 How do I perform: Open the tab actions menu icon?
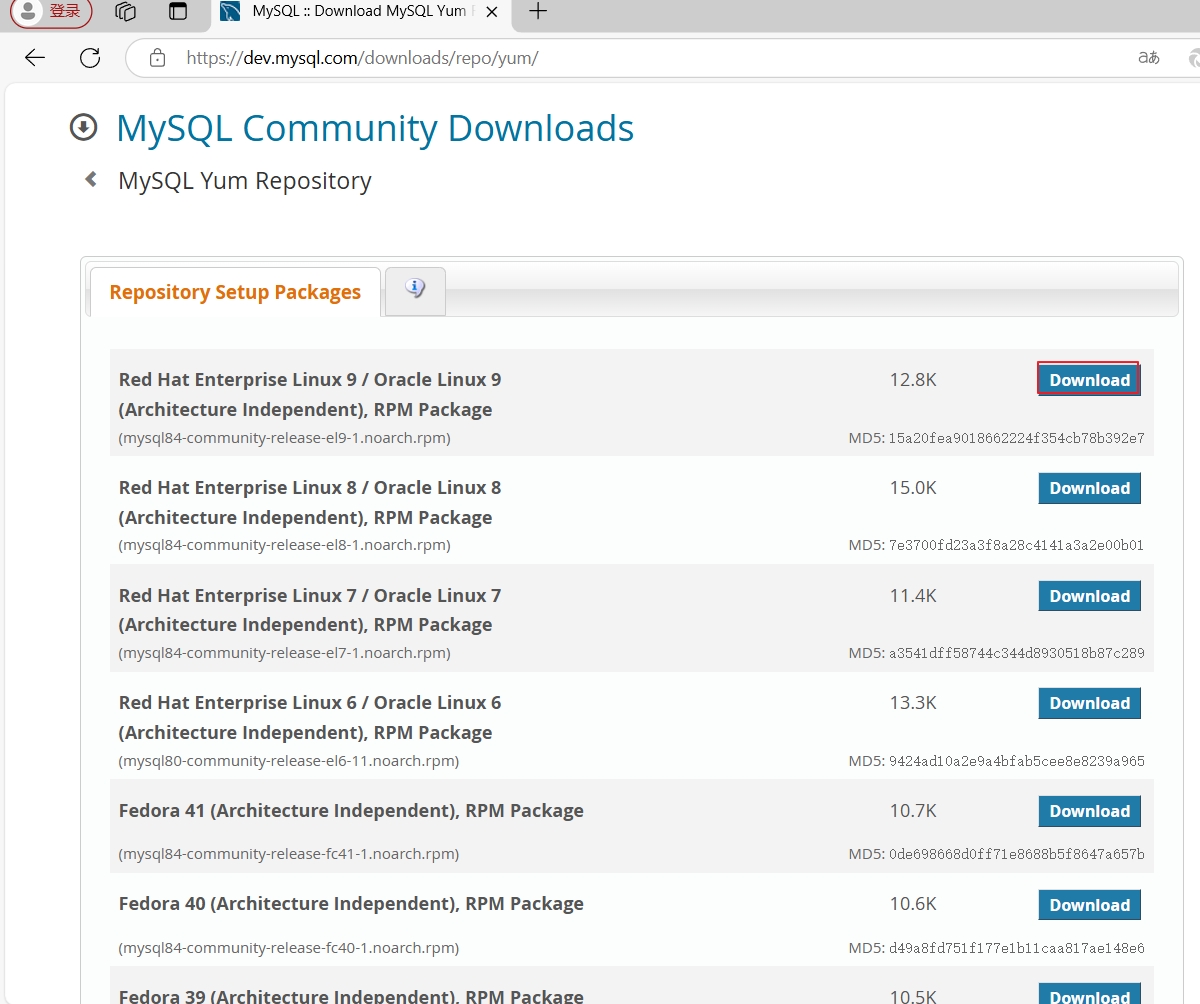pyautogui.click(x=178, y=12)
